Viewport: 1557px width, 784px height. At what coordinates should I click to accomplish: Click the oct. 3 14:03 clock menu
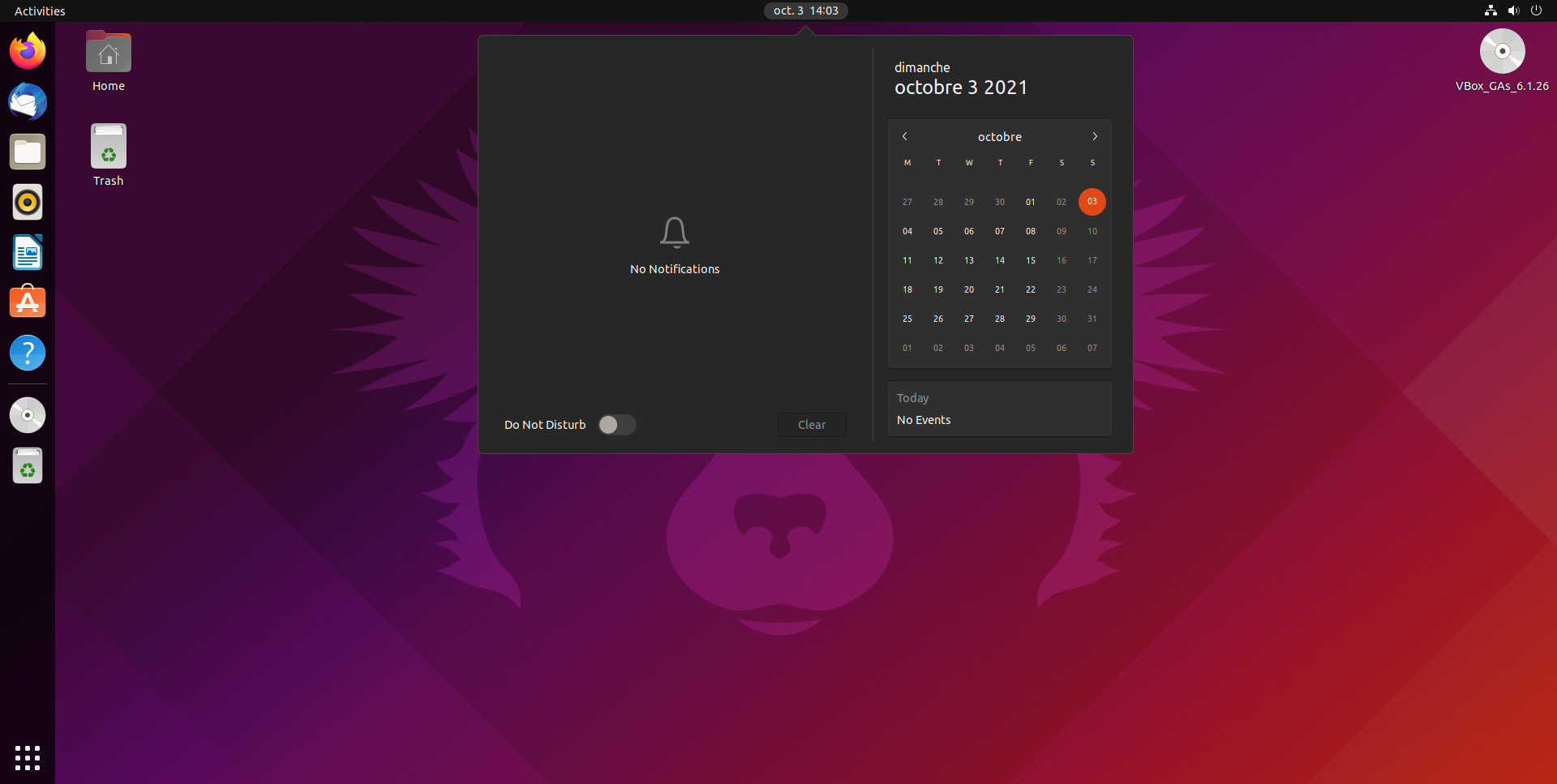(806, 11)
